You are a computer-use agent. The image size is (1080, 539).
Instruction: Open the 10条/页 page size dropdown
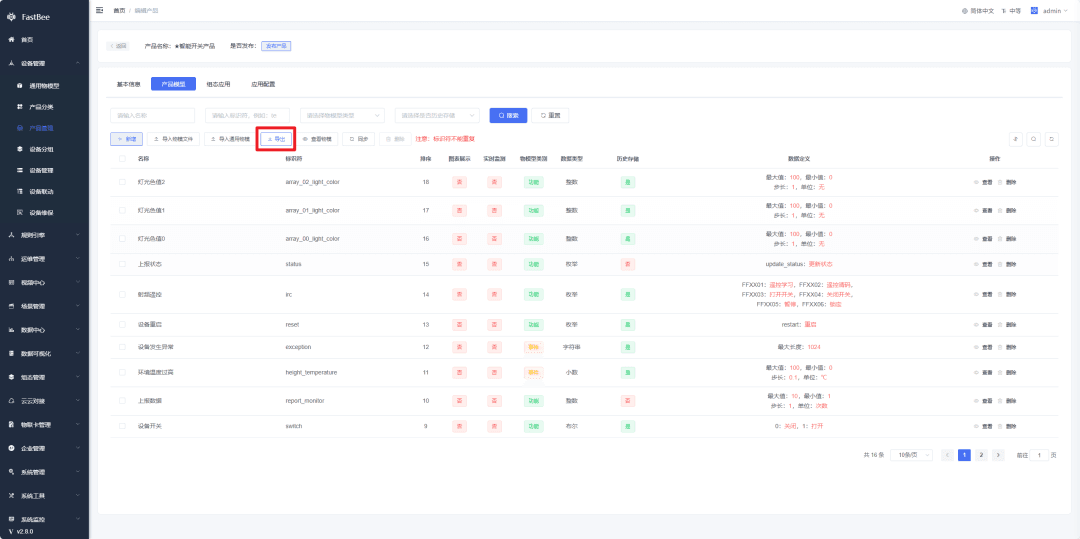click(911, 455)
